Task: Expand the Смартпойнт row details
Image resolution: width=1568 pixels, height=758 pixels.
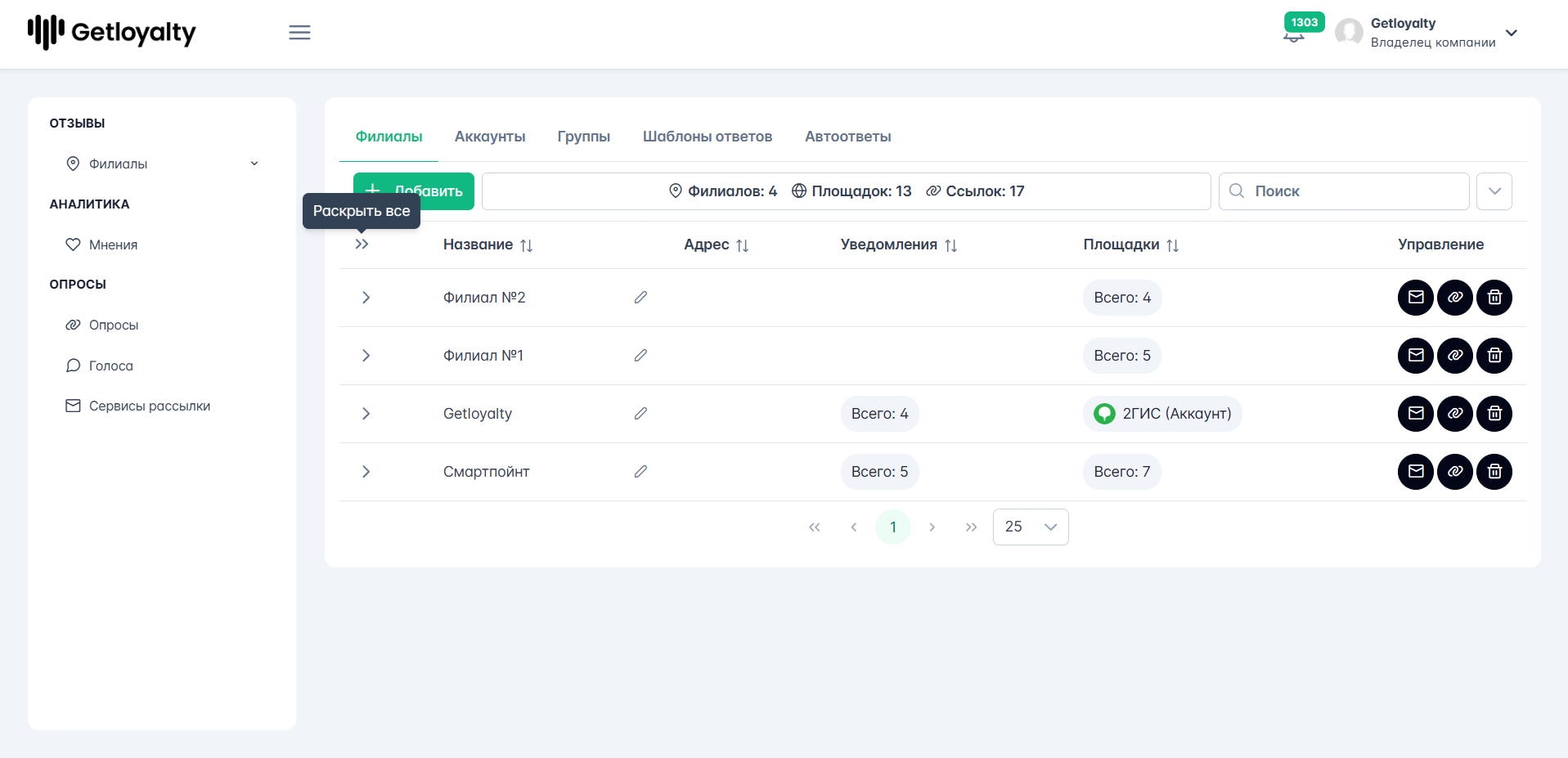Action: (366, 472)
